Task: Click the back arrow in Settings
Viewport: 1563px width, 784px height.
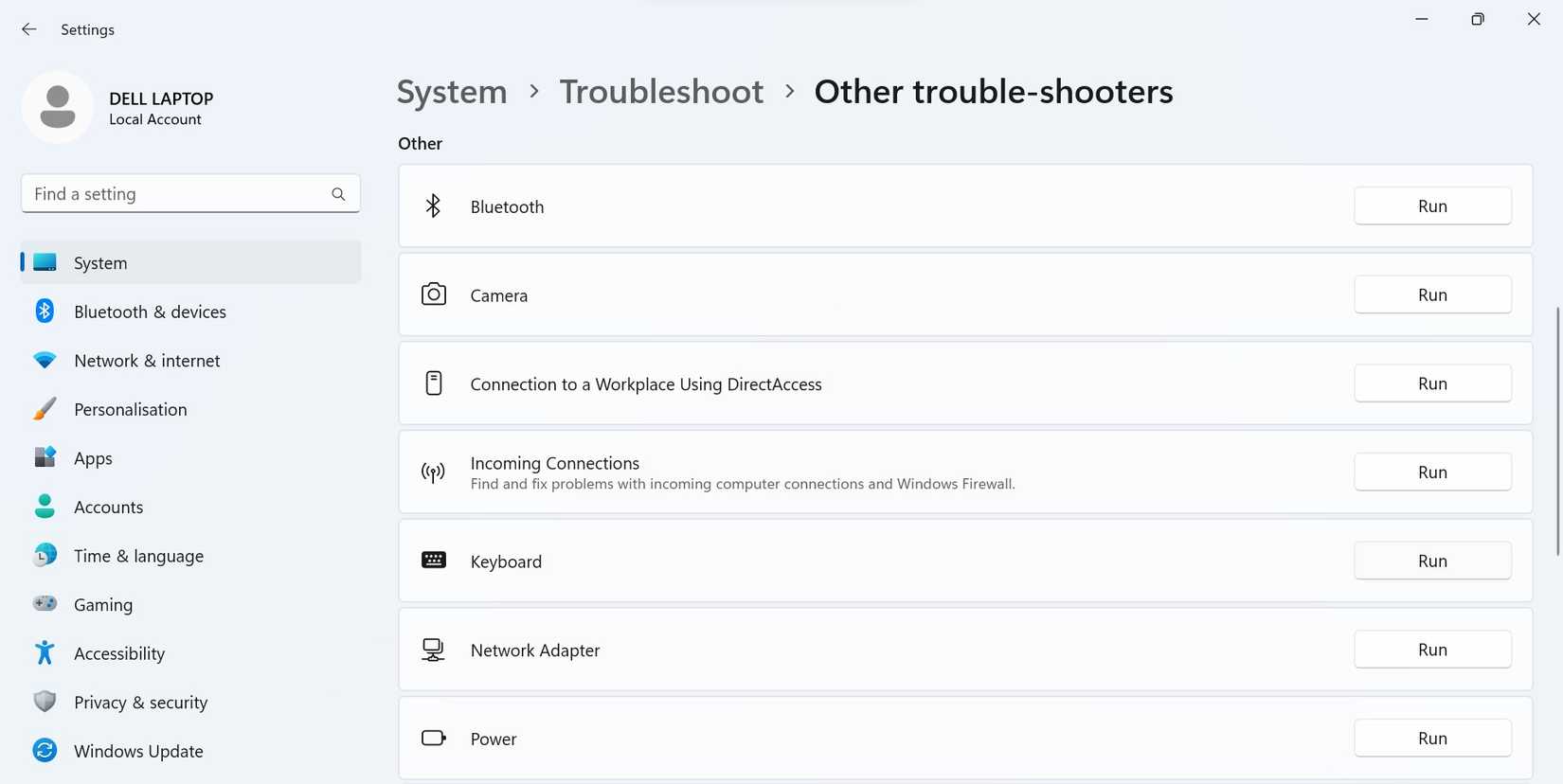Action: click(29, 29)
